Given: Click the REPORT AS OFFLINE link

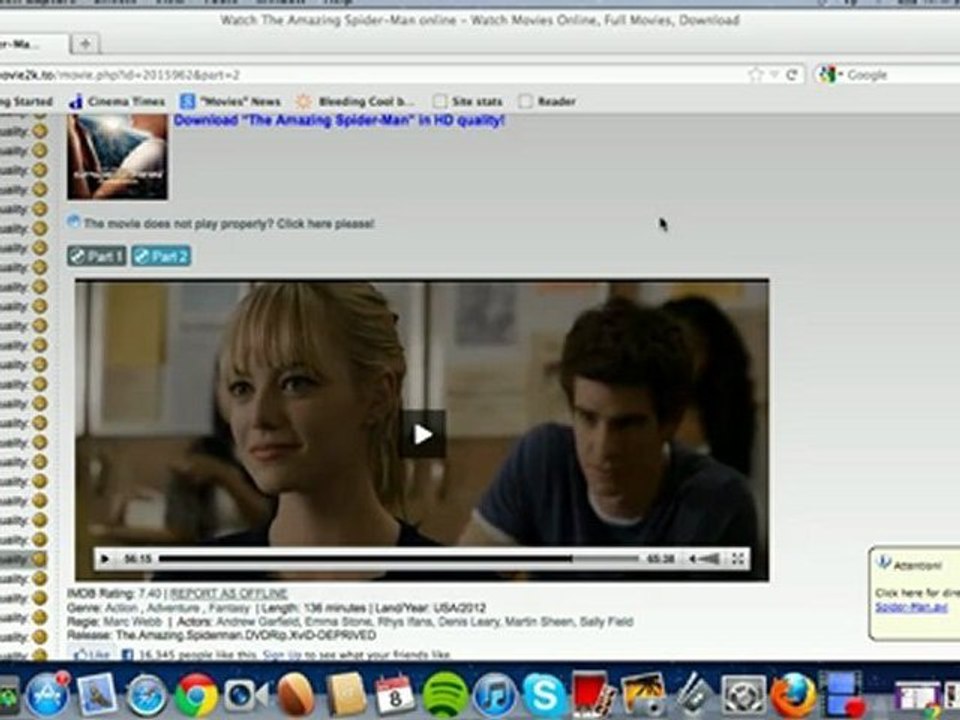Looking at the screenshot, I should click(228, 593).
